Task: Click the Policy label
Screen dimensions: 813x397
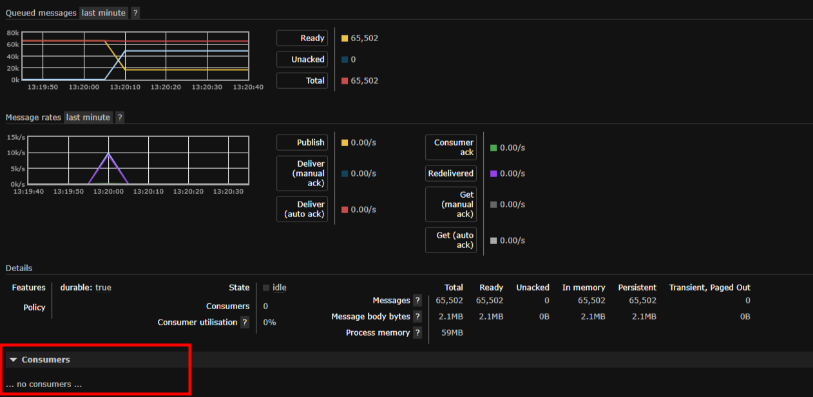Action: [x=34, y=307]
